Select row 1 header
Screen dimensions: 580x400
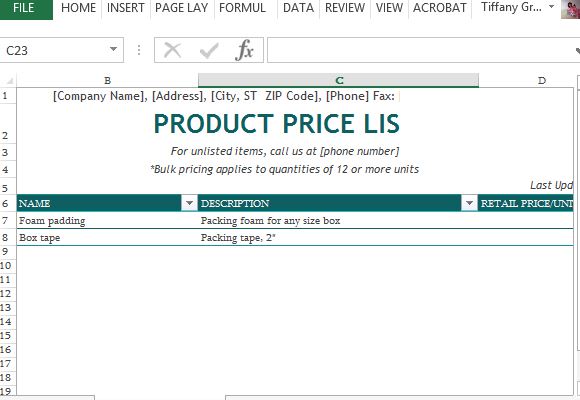[x=8, y=96]
